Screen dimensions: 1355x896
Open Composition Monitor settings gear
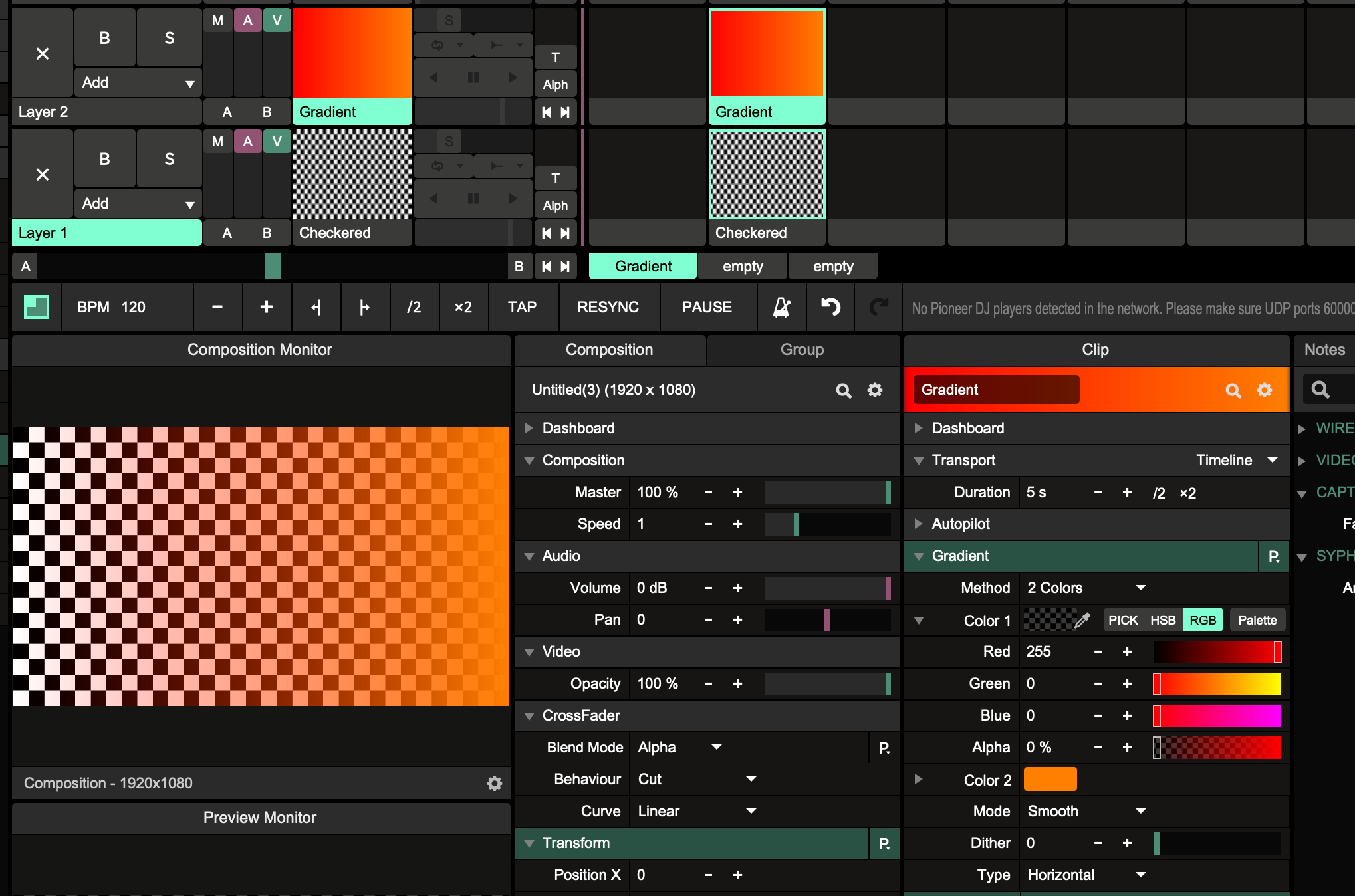coord(494,783)
